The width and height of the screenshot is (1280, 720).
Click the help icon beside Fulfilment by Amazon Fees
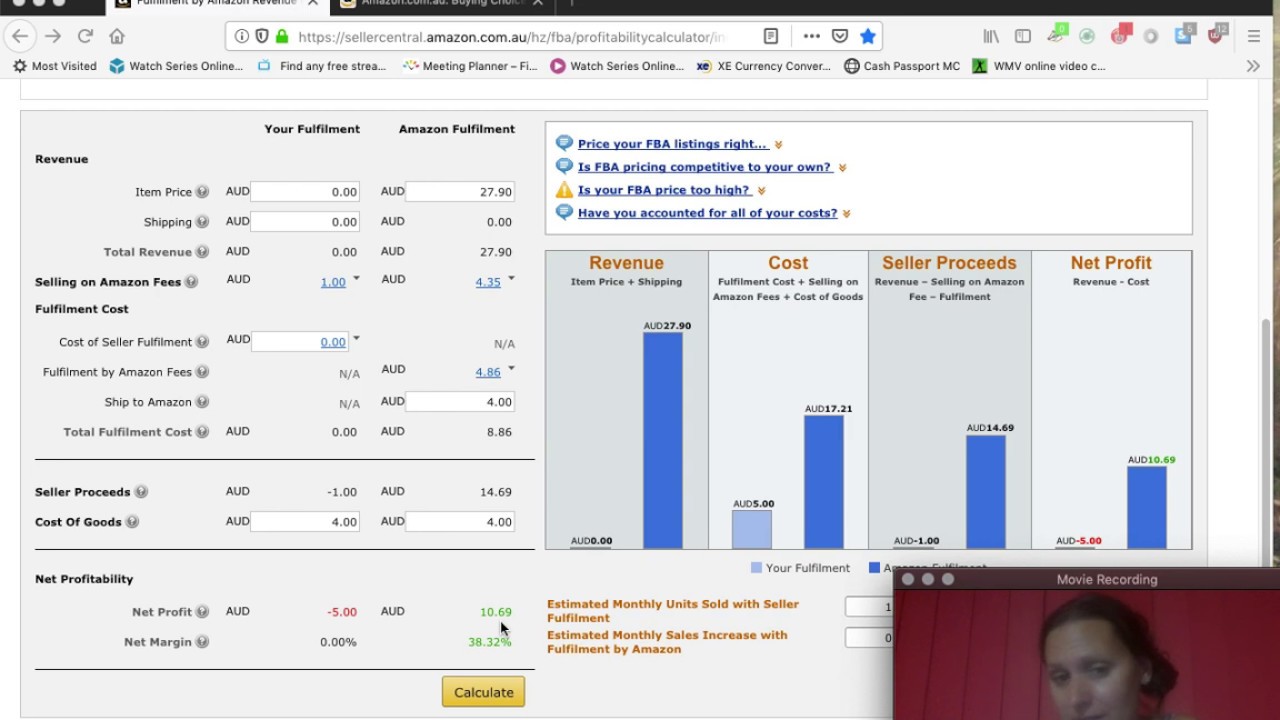[202, 372]
